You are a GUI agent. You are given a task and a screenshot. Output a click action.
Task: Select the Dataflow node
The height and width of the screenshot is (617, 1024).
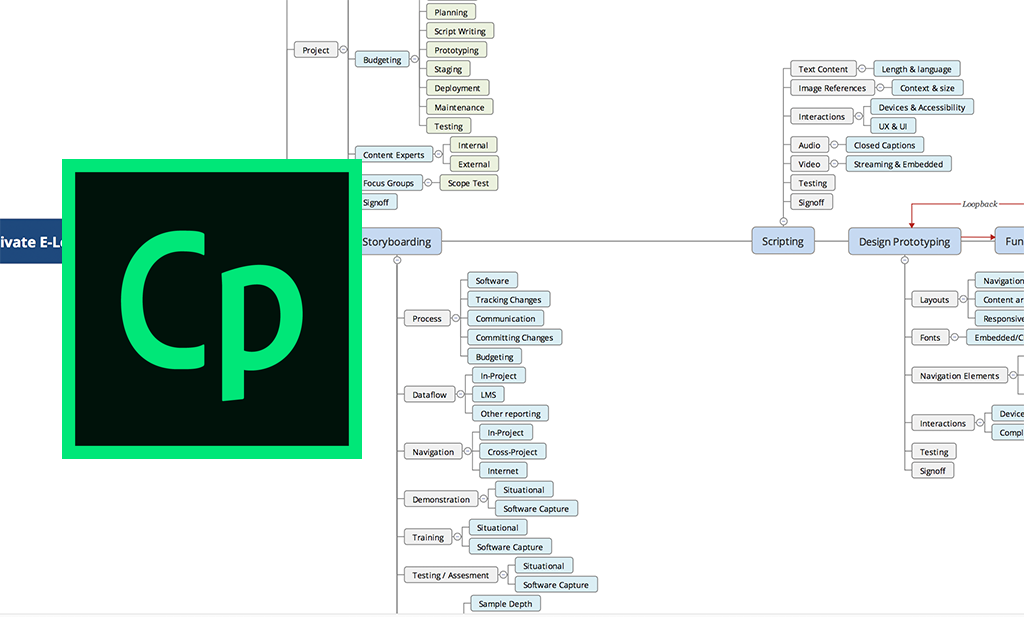click(x=430, y=394)
